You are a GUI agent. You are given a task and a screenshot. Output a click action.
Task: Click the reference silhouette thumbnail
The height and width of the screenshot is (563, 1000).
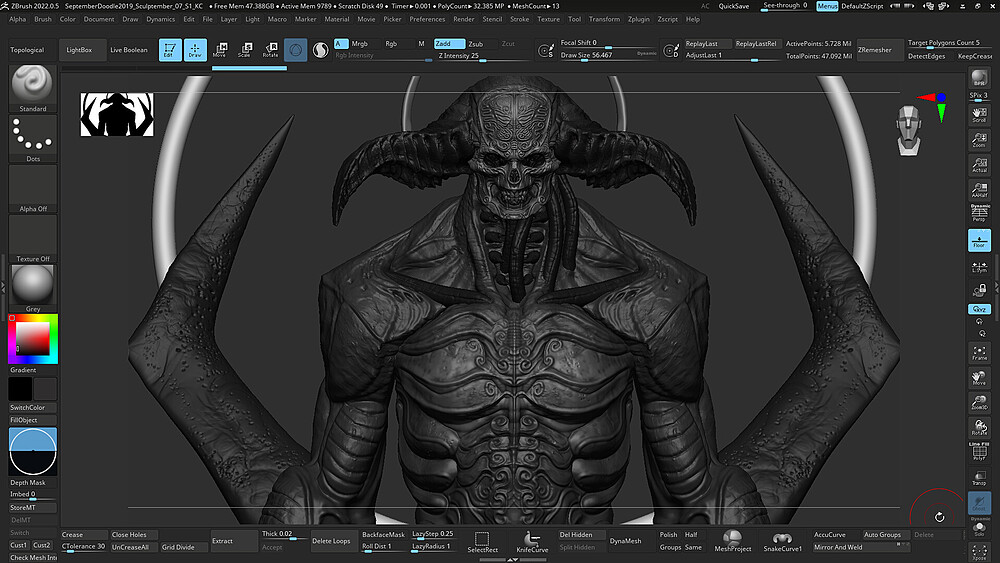tap(117, 114)
